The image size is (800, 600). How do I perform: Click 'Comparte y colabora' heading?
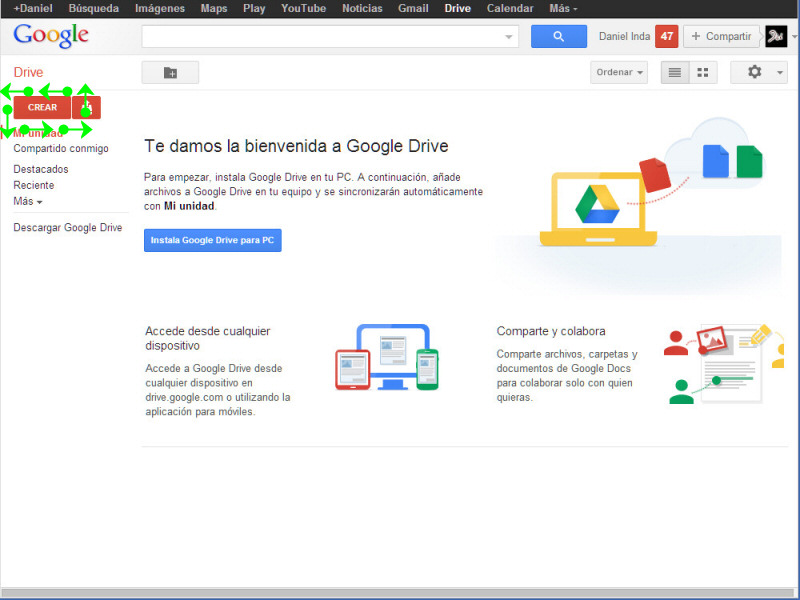pyautogui.click(x=551, y=331)
